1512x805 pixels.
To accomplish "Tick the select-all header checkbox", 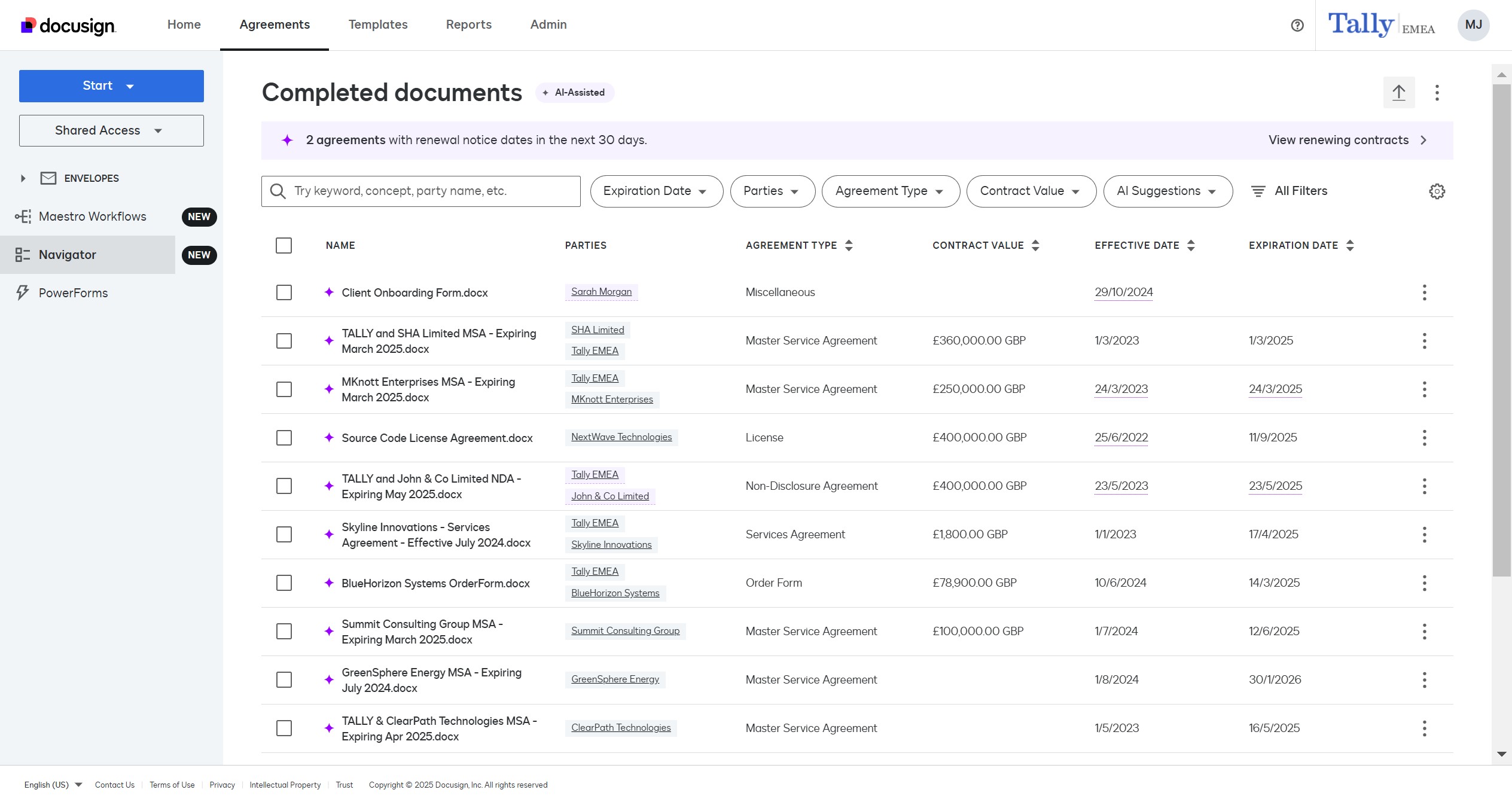I will pyautogui.click(x=283, y=245).
